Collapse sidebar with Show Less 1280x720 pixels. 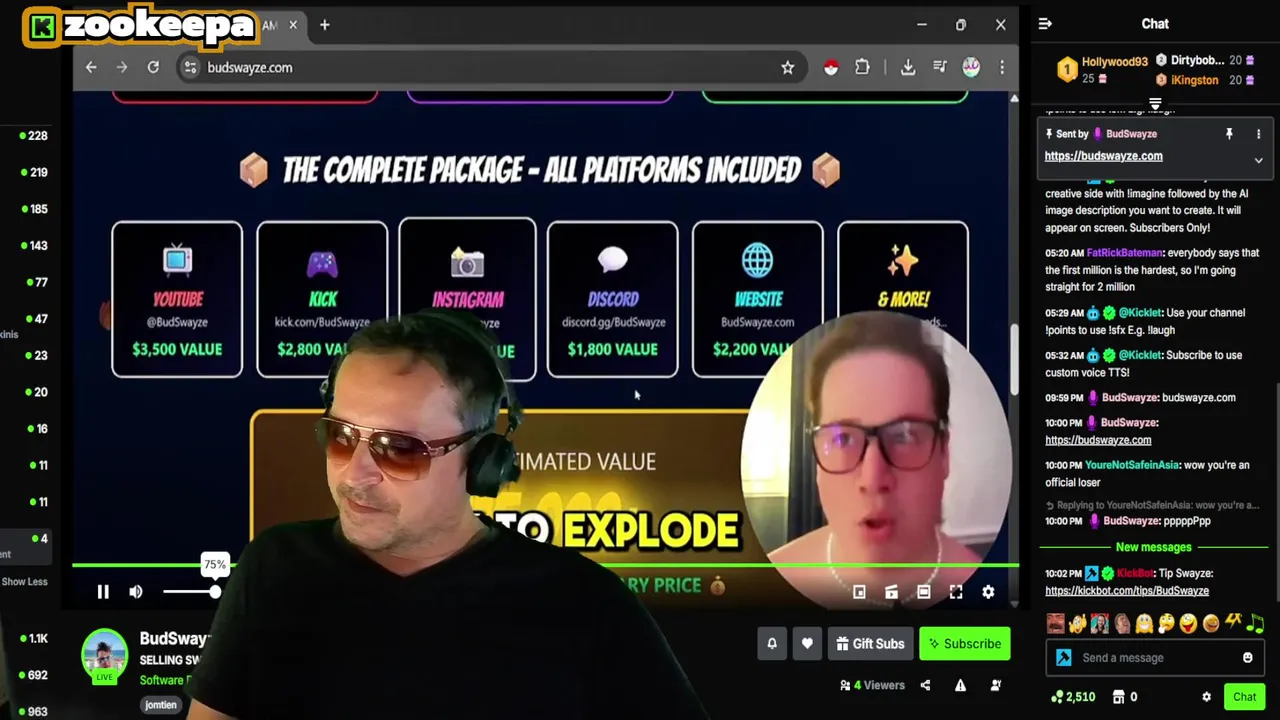(24, 581)
